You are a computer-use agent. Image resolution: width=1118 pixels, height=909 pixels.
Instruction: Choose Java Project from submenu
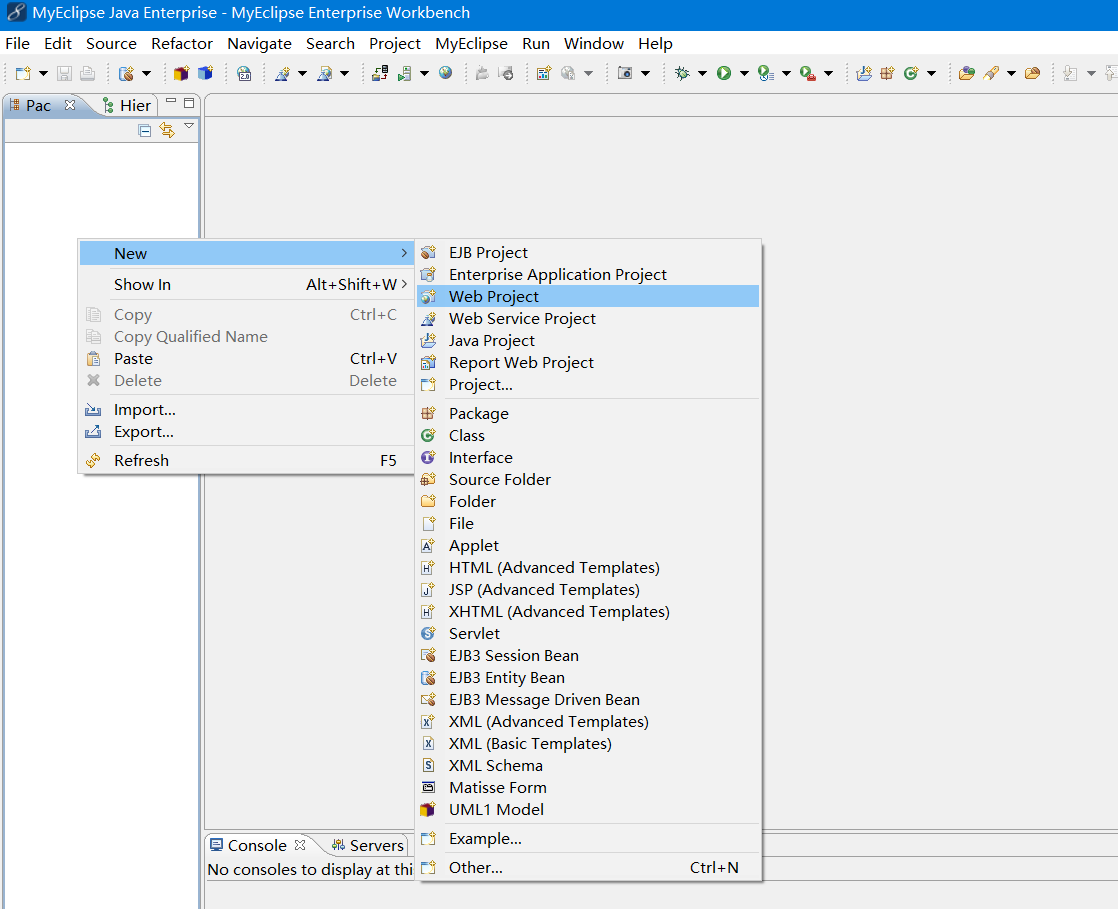[x=588, y=341]
